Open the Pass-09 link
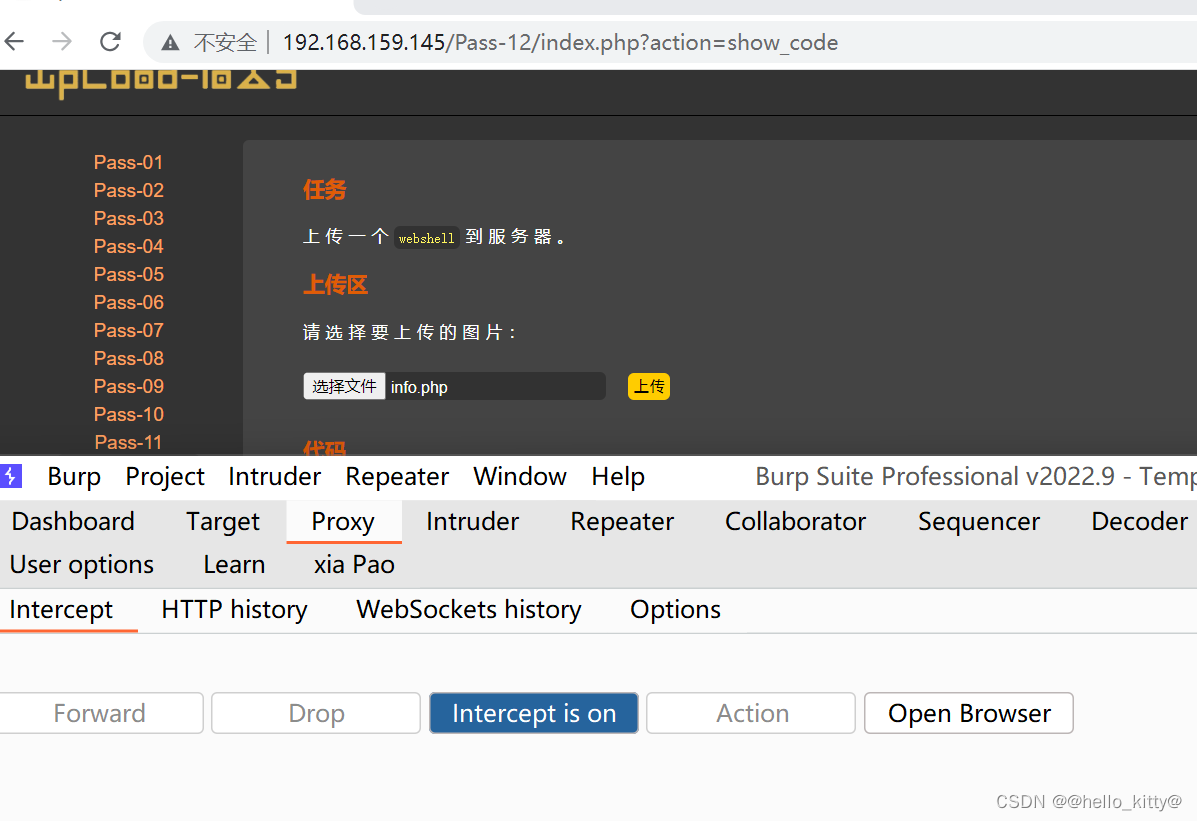The width and height of the screenshot is (1197, 821). coord(128,386)
